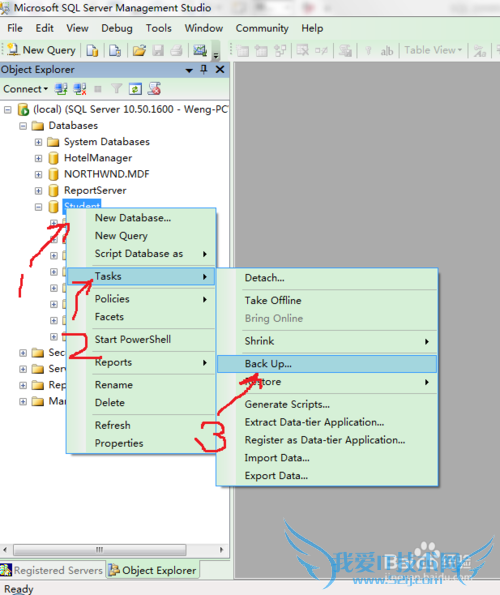The image size is (500, 595).
Task: Click the Activity Monitor toolbar icon
Action: [200, 50]
